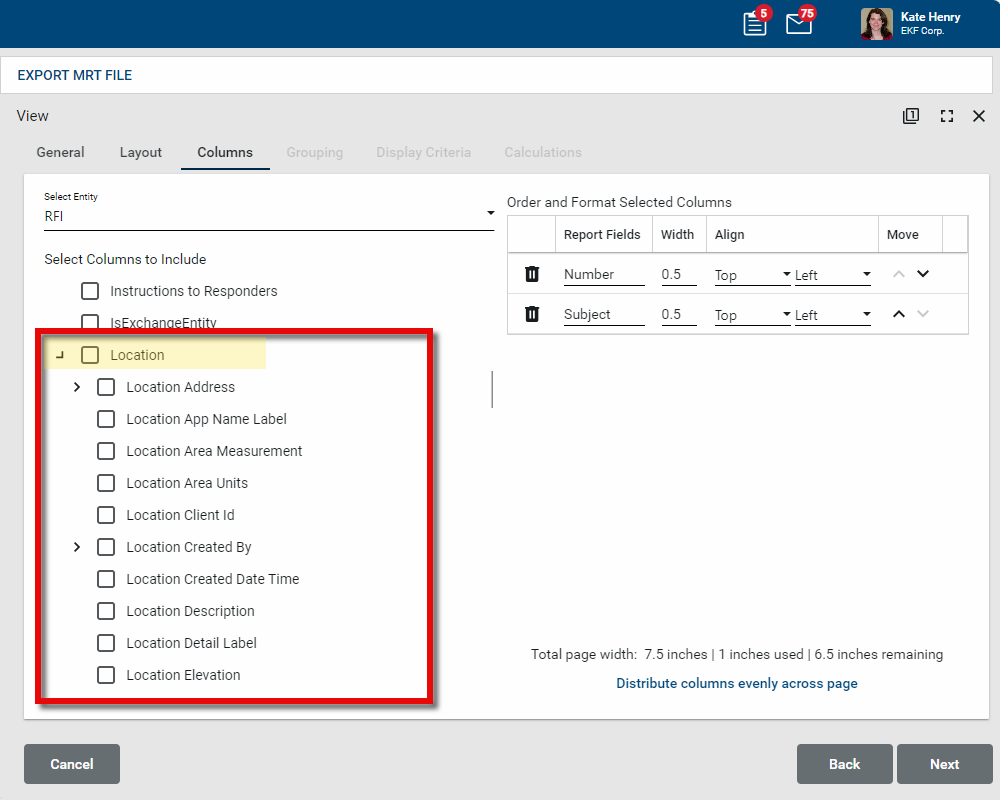Viewport: 1000px width, 800px height.
Task: Delete the Number column row
Action: click(x=532, y=274)
